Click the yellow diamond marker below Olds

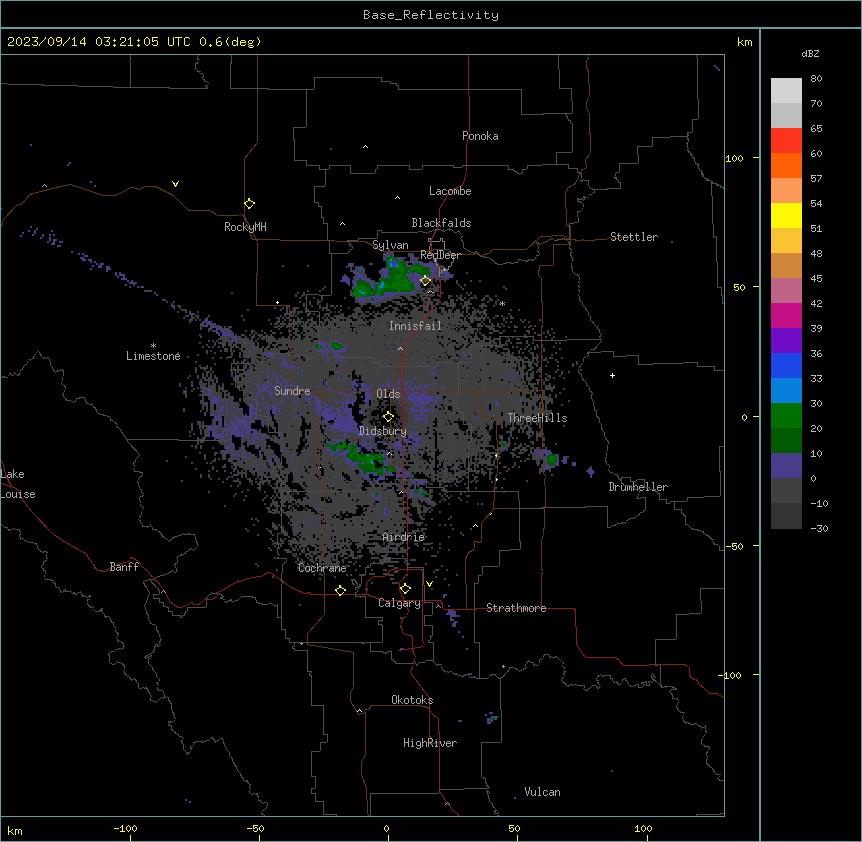point(388,417)
